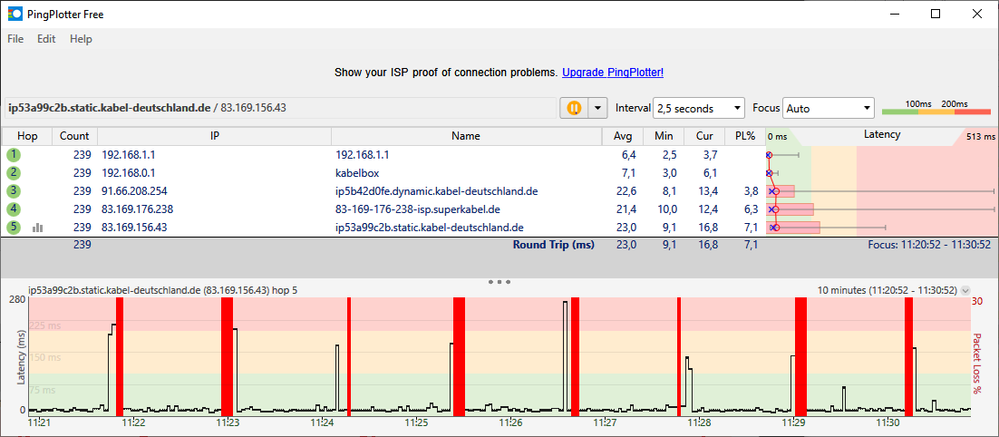Open the Edit menu
The width and height of the screenshot is (999, 437).
pyautogui.click(x=46, y=39)
